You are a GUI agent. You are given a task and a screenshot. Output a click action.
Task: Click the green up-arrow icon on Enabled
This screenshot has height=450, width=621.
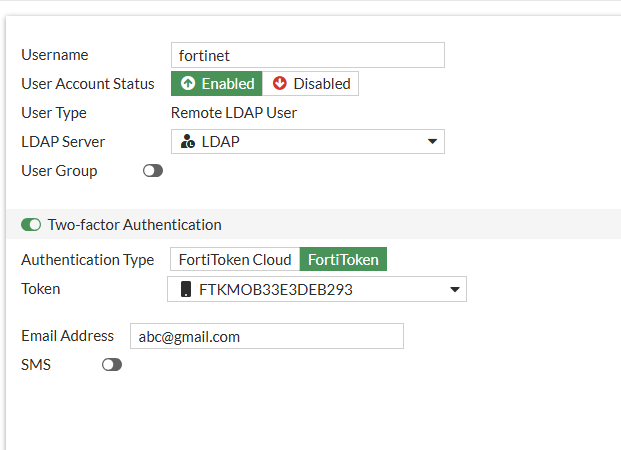188,84
